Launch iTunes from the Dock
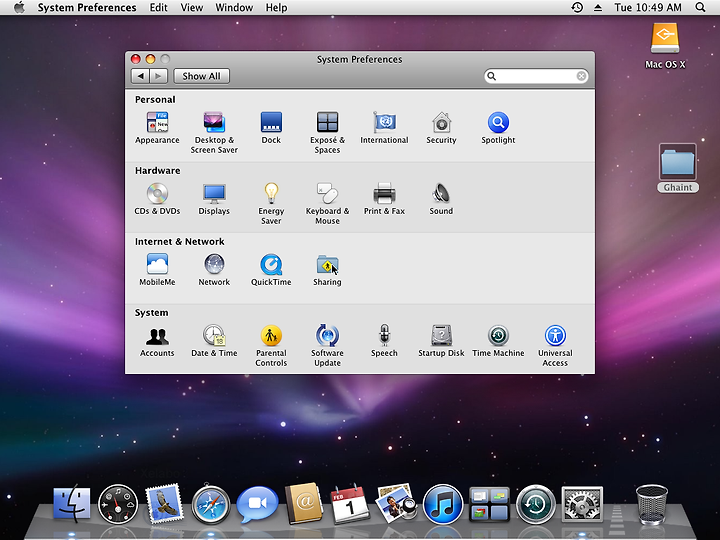720x540 pixels. (443, 504)
